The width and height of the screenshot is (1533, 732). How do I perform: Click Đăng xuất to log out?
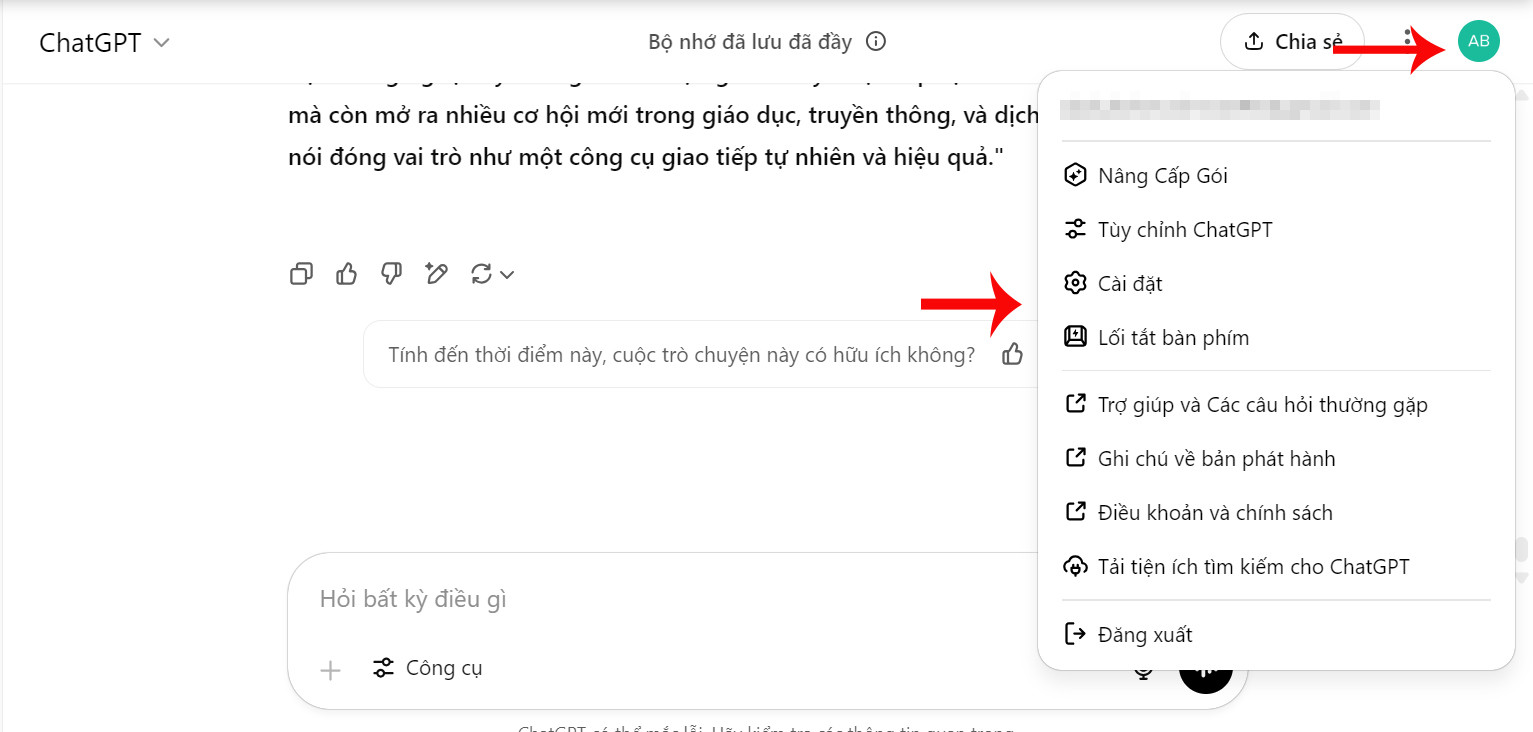[x=1144, y=635]
